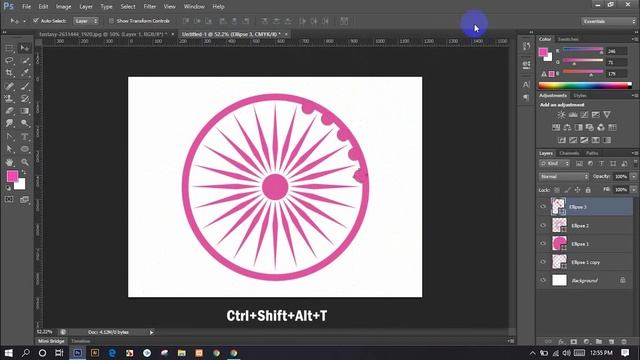640x360 pixels.
Task: Select the Brush tool
Action: pyautogui.click(x=25, y=86)
